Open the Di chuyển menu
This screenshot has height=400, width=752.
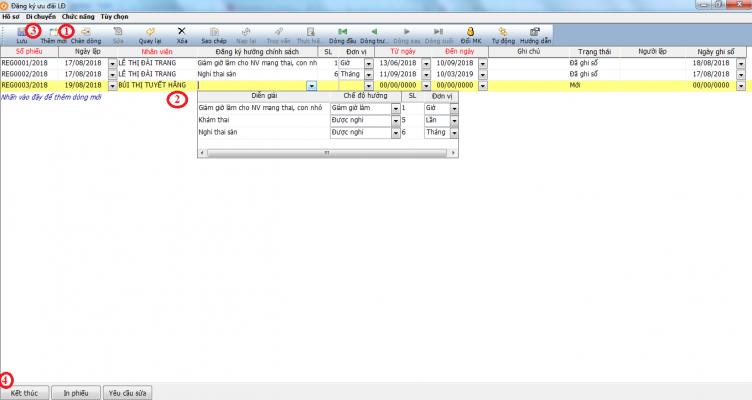click(x=41, y=17)
